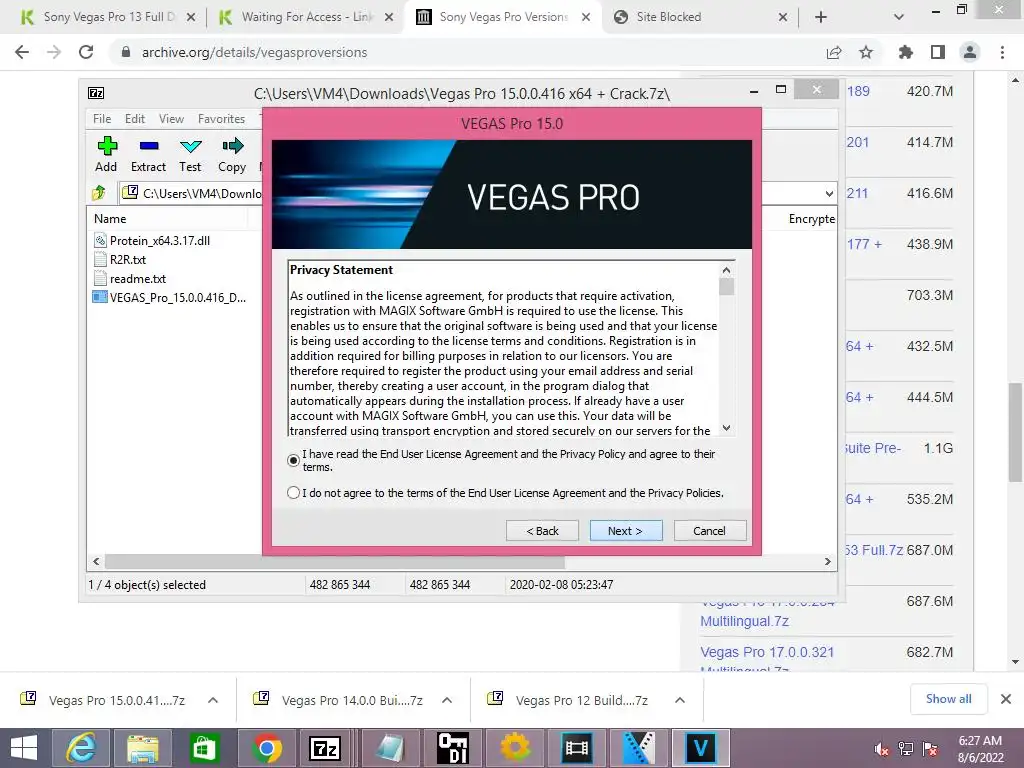1024x768 pixels.
Task: Reload the archive.org page
Action: click(86, 52)
